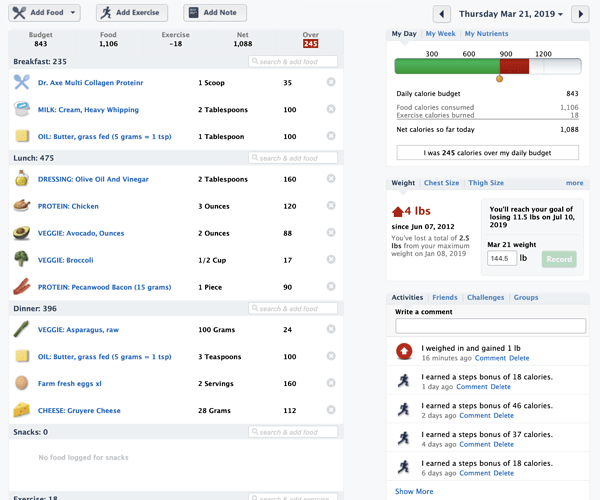Switch to My Week tab
Screen dimensions: 600x500
coord(440,34)
